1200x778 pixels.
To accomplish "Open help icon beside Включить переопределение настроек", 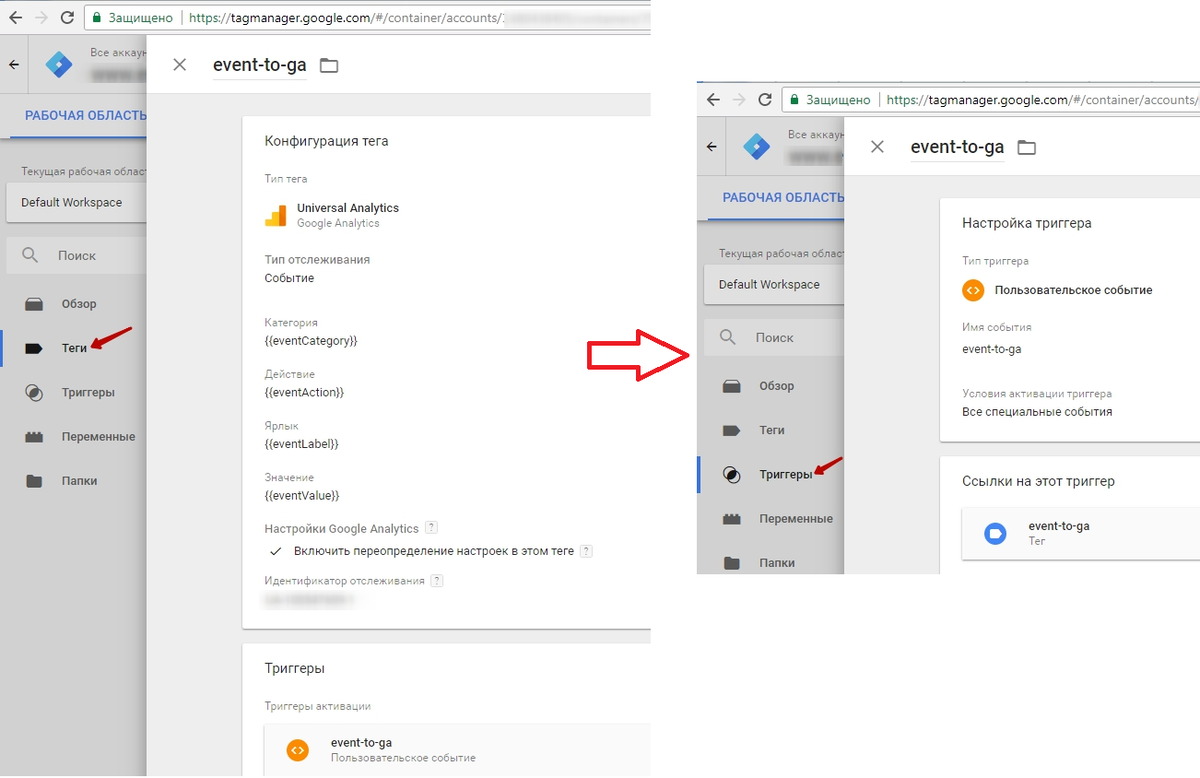I will click(586, 551).
